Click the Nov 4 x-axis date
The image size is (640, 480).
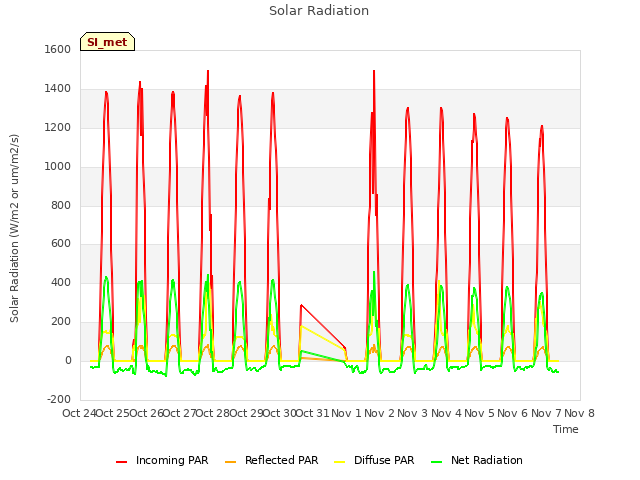pyautogui.click(x=446, y=413)
